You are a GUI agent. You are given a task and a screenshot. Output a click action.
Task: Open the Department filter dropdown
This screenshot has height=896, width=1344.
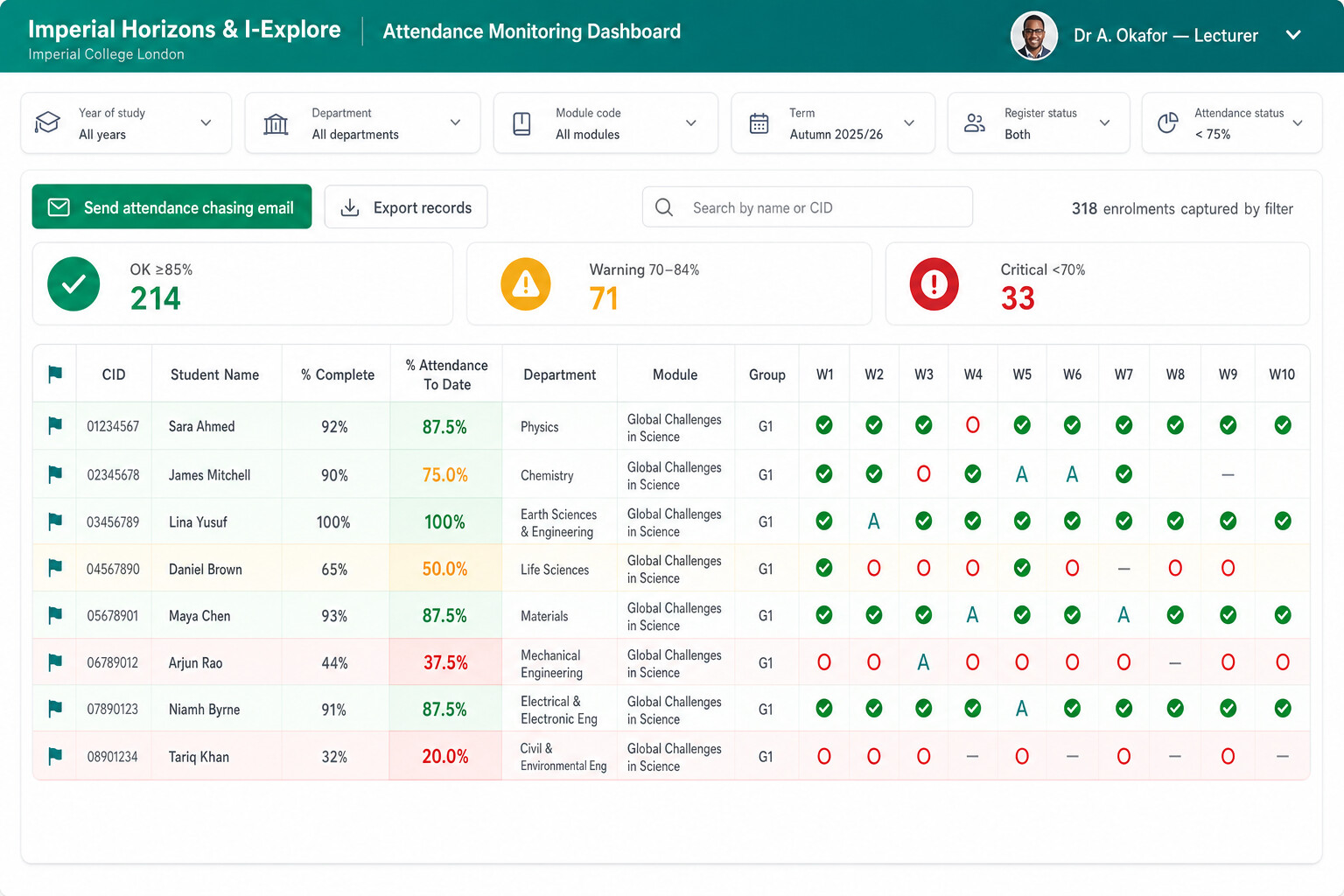(x=362, y=123)
